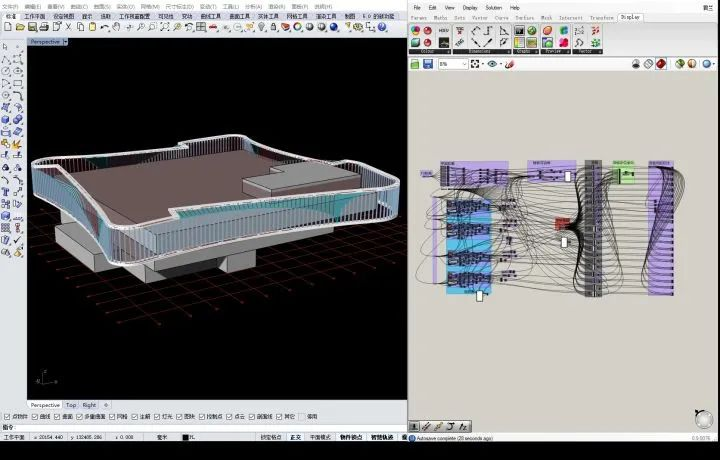Click the Grasshopper Zoom Extents icon
The width and height of the screenshot is (720, 460).
475,64
